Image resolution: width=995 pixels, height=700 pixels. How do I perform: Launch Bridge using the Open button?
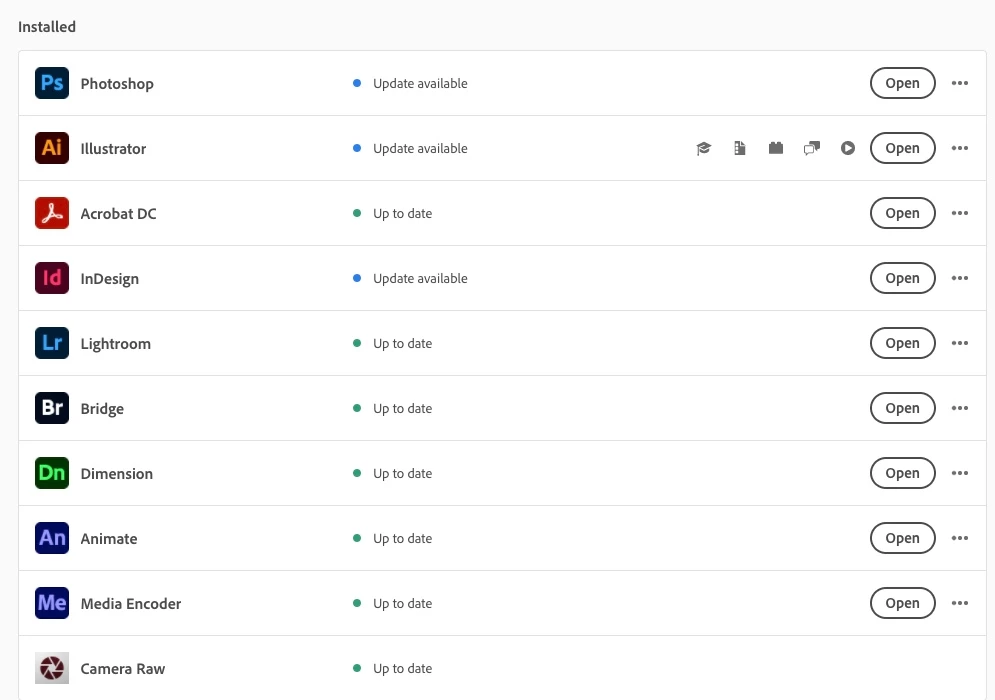902,408
